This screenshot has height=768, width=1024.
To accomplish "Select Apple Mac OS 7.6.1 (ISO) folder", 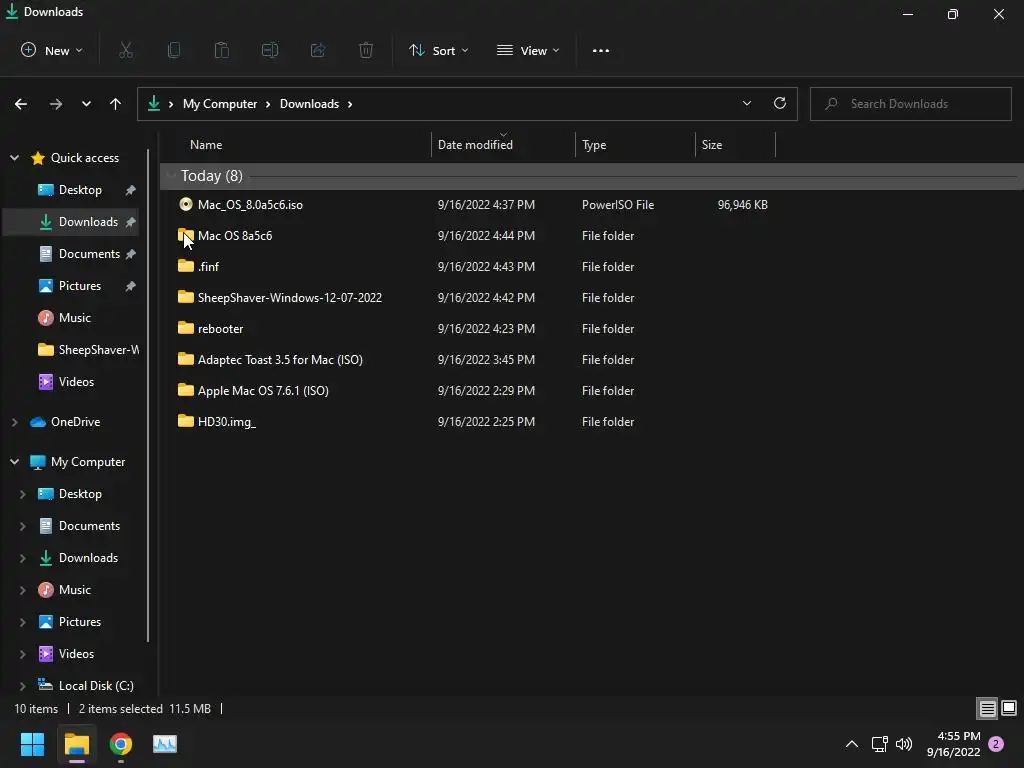I will (263, 391).
